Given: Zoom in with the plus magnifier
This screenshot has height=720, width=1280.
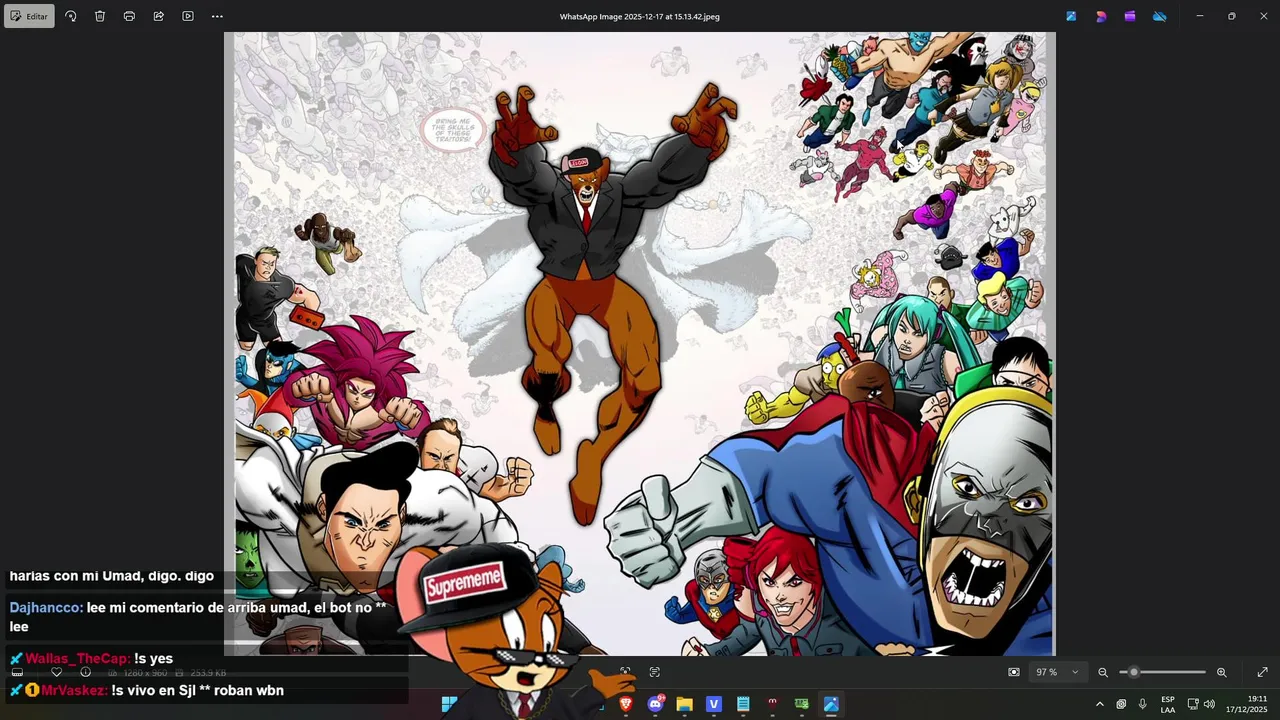Looking at the screenshot, I should point(1221,672).
